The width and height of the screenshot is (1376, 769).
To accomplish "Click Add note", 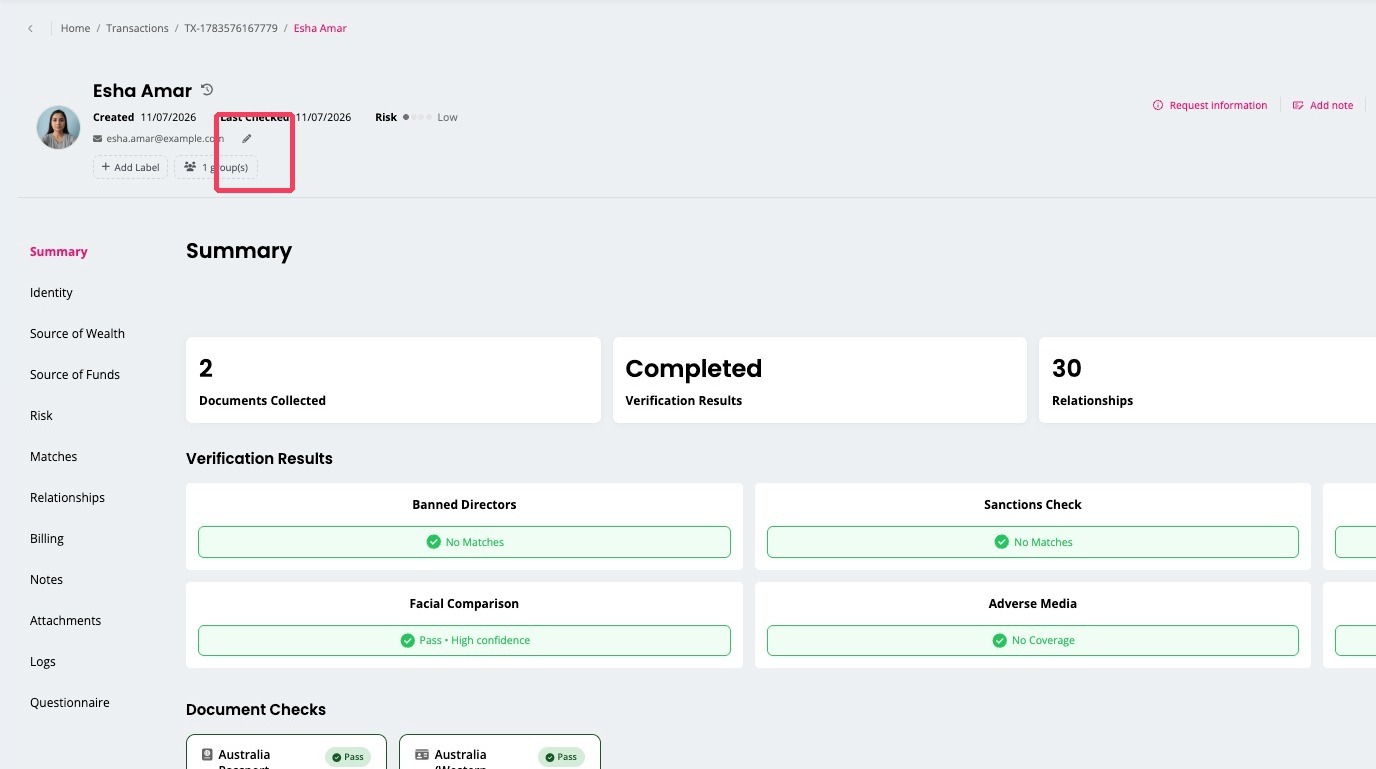I will click(1322, 105).
